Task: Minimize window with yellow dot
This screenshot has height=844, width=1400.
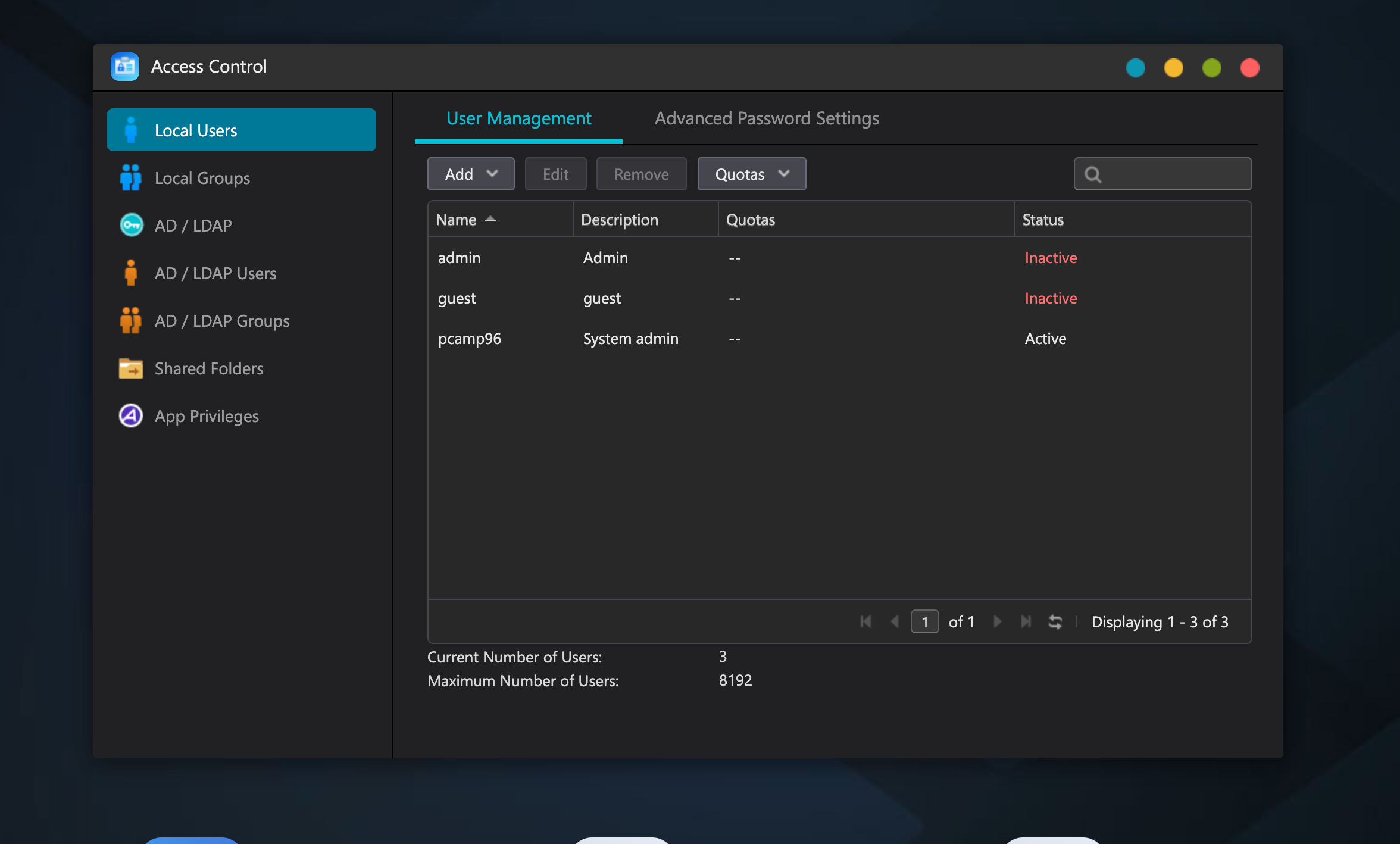Action: [x=1174, y=68]
